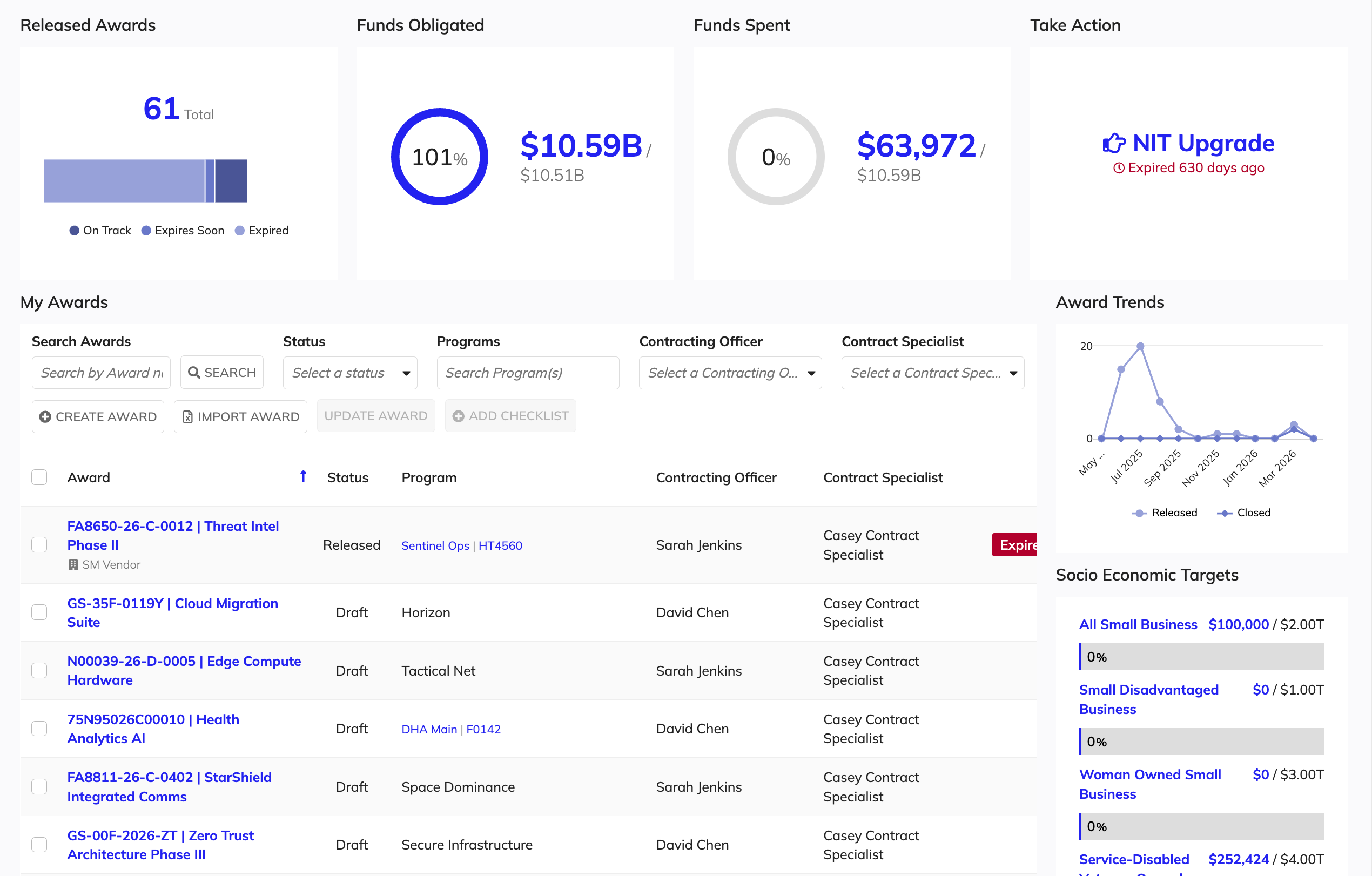The height and width of the screenshot is (876, 1372).
Task: Tick the select-all checkbox in the table header
Action: pos(39,477)
